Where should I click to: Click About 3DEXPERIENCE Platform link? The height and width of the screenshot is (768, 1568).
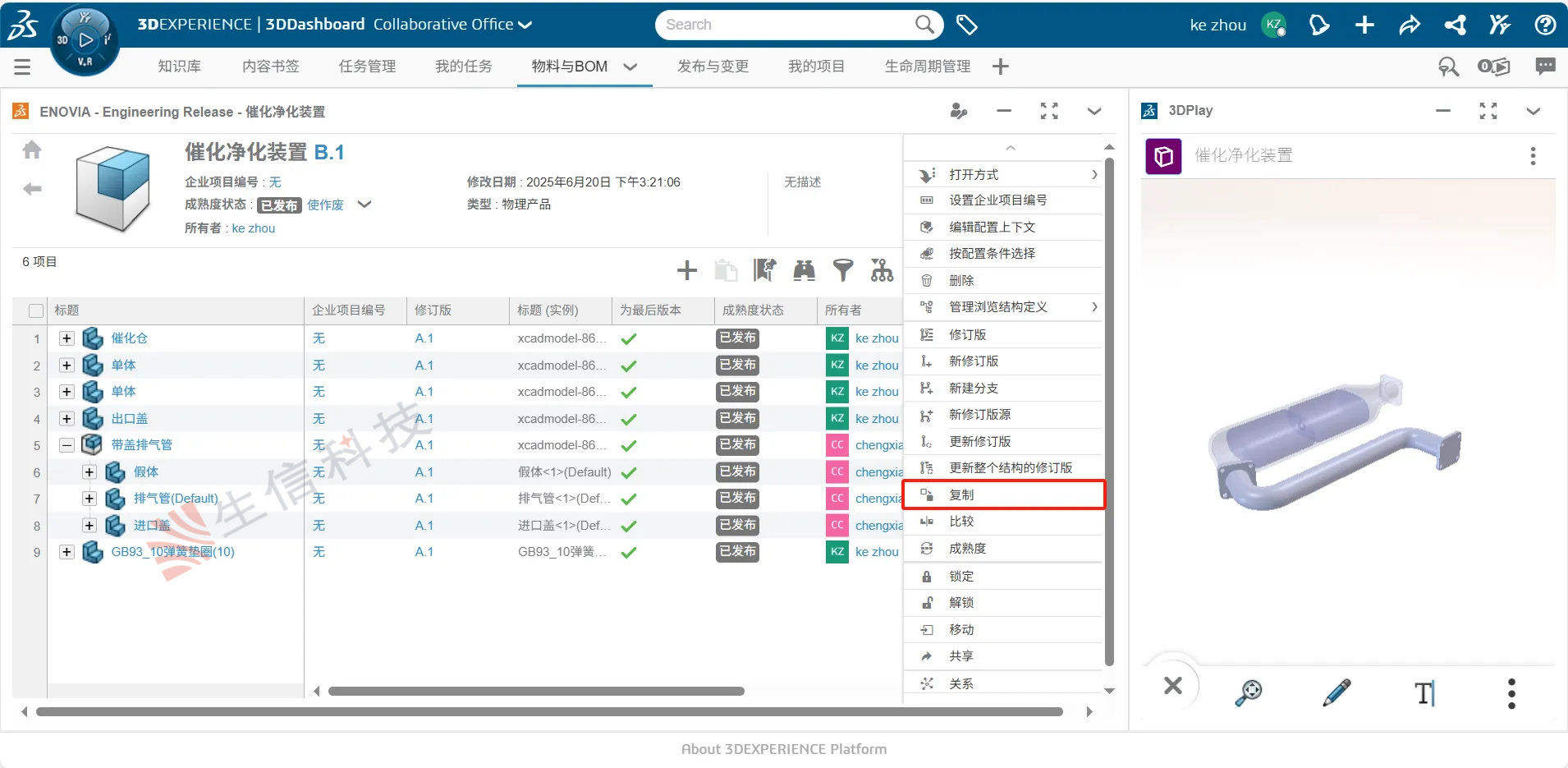[784, 749]
